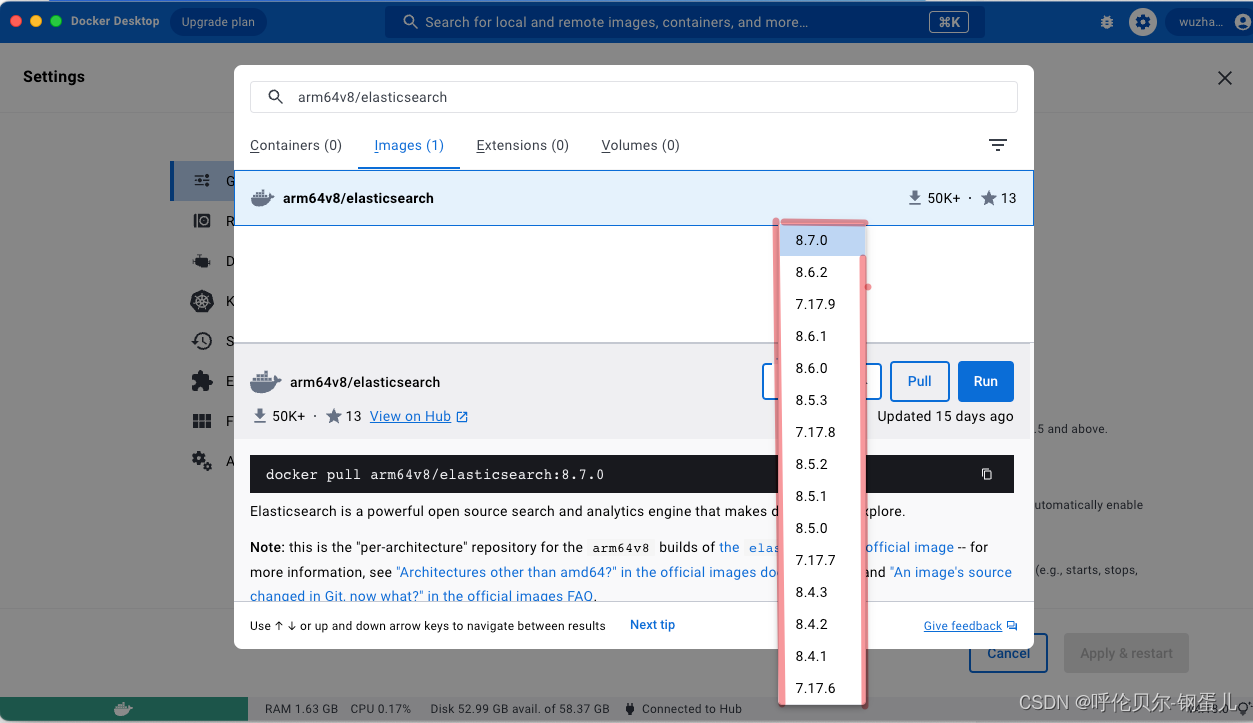Open Resources sidebar icon in Settings
Image resolution: width=1253 pixels, height=723 pixels.
pos(202,221)
